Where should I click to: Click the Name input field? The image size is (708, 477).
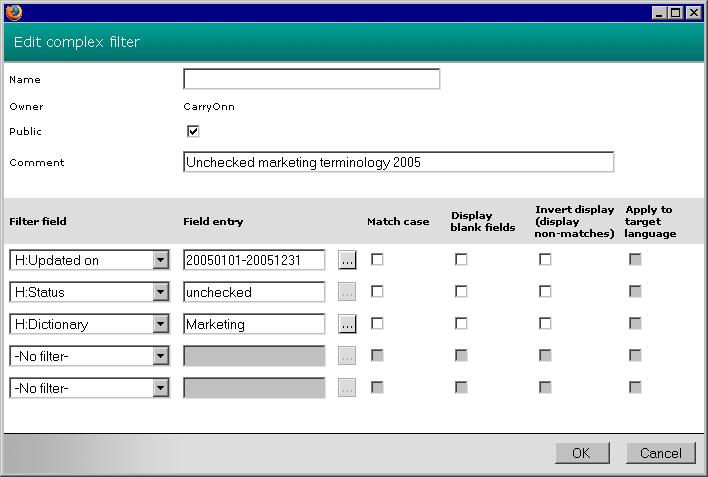coord(312,79)
